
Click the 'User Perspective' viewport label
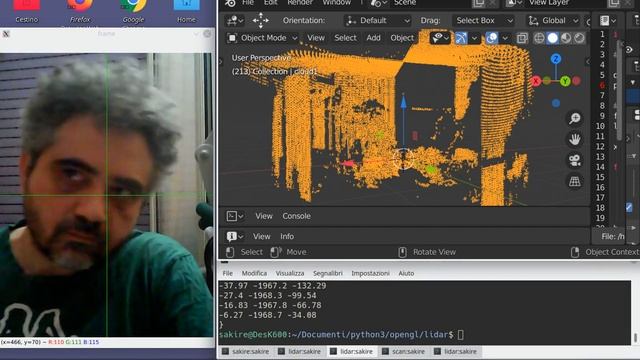coord(261,58)
